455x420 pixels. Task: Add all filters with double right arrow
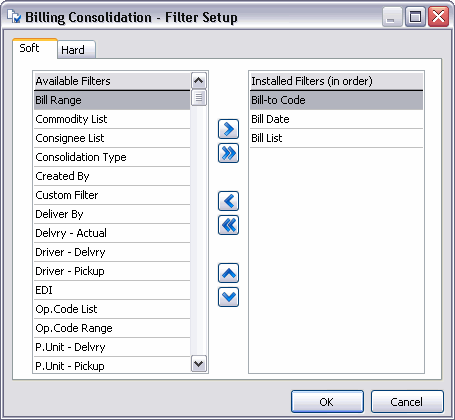(x=228, y=153)
